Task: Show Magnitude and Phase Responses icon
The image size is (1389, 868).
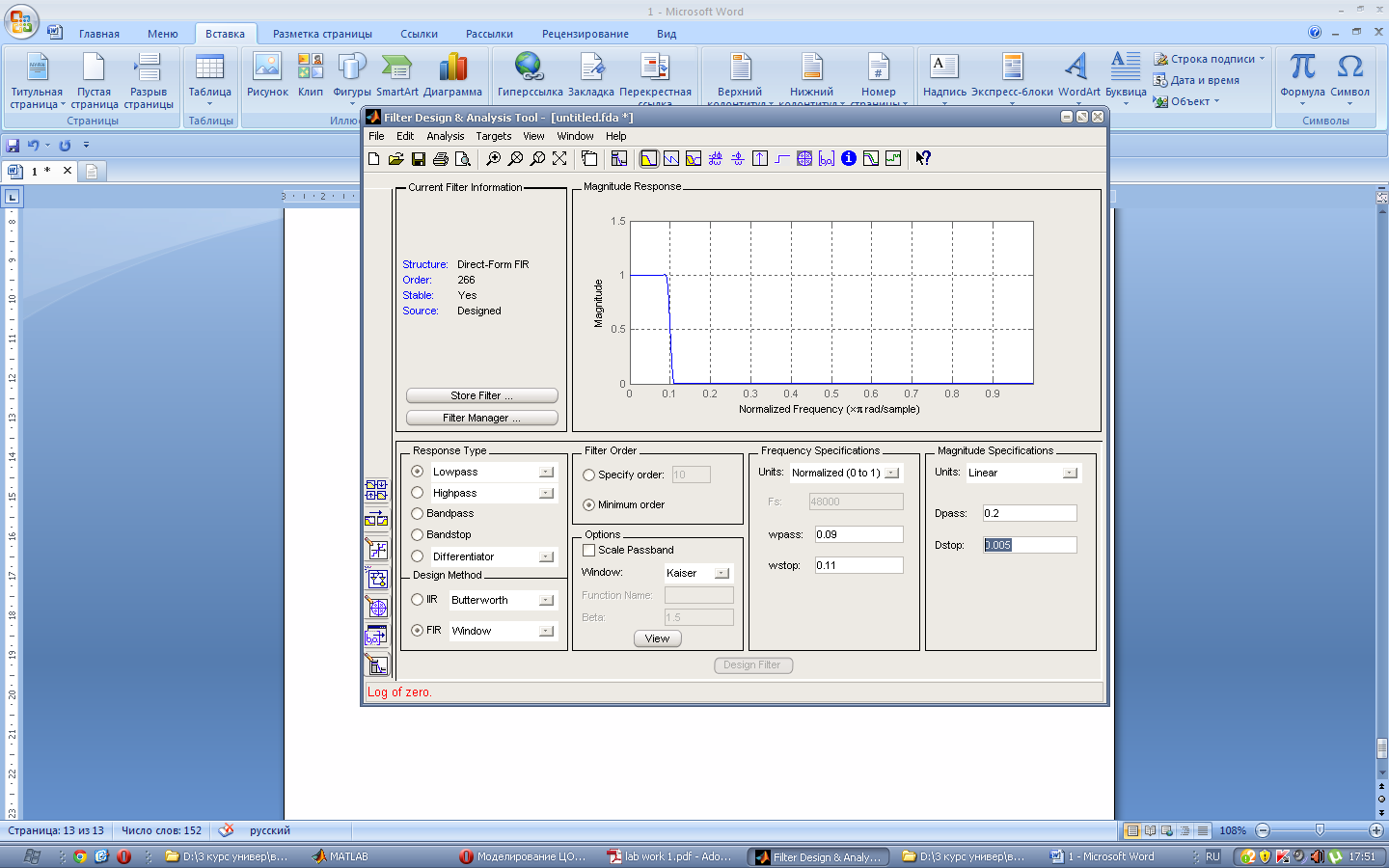Action: coord(694,159)
